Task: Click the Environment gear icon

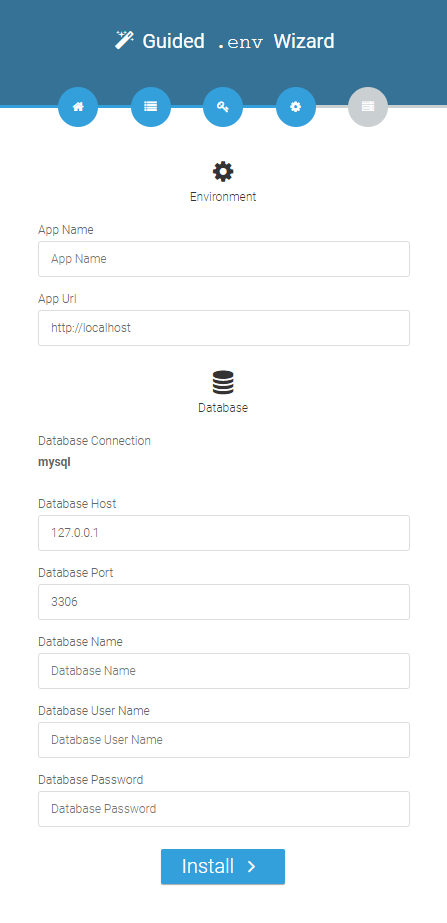Action: (x=223, y=172)
